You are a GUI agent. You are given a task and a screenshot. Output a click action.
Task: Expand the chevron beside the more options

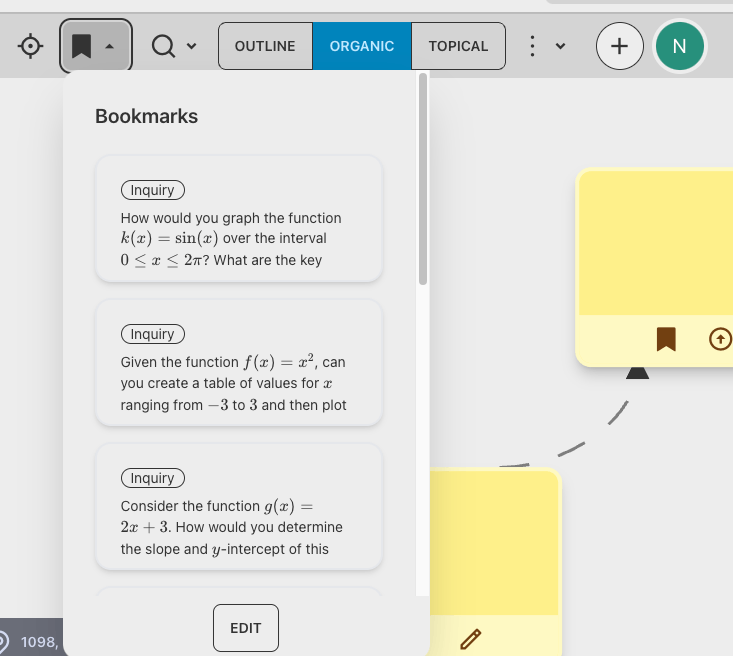[561, 46]
